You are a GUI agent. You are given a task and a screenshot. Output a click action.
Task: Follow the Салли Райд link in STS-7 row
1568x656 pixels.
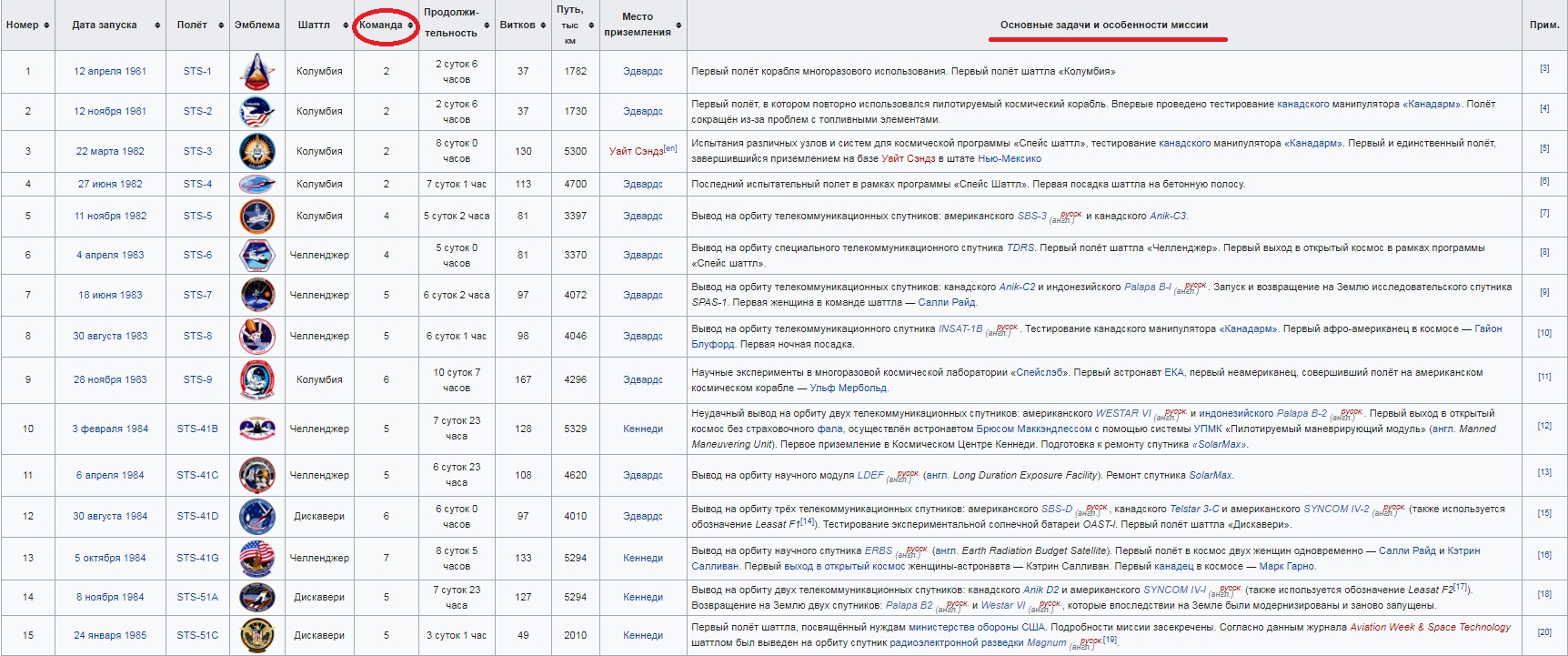click(946, 302)
